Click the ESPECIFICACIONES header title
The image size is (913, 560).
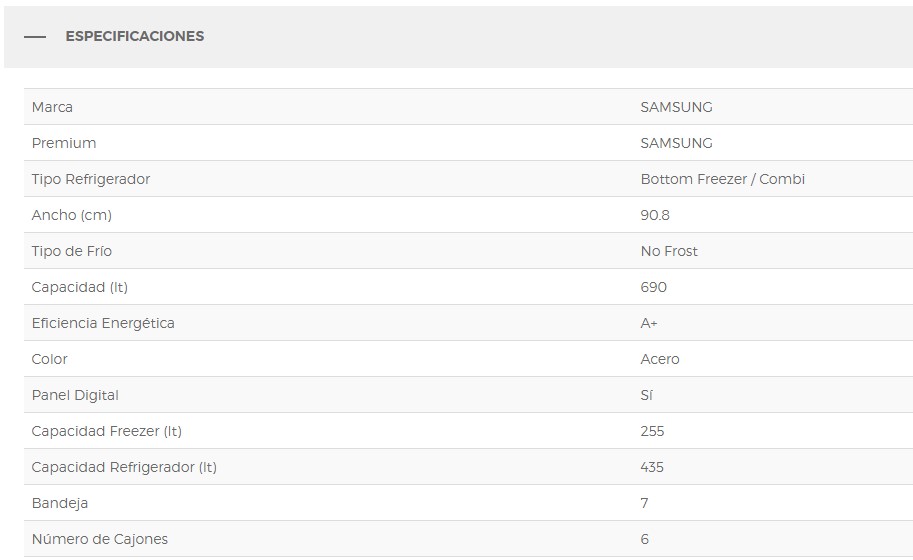pyautogui.click(x=134, y=37)
